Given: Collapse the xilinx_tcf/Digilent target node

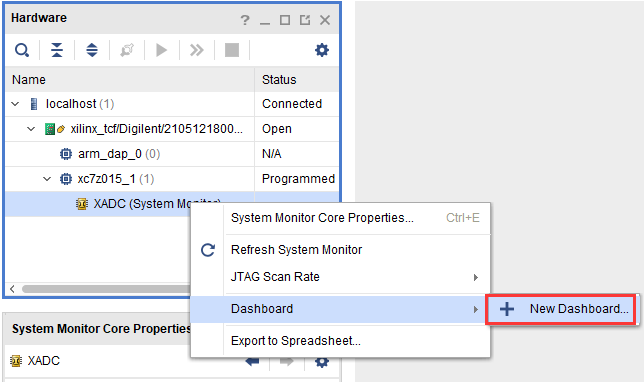Looking at the screenshot, I should [x=31, y=129].
